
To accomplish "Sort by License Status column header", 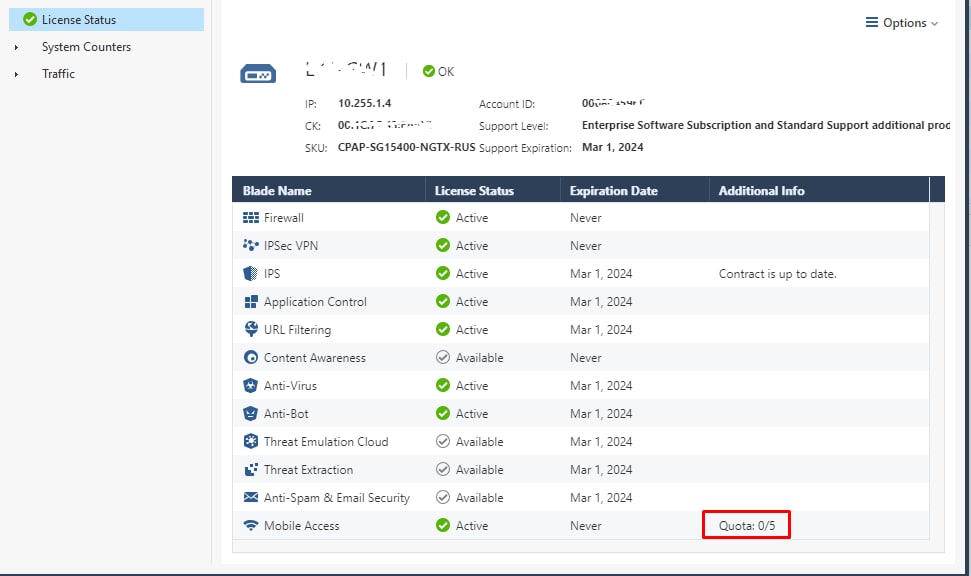I will tap(493, 190).
